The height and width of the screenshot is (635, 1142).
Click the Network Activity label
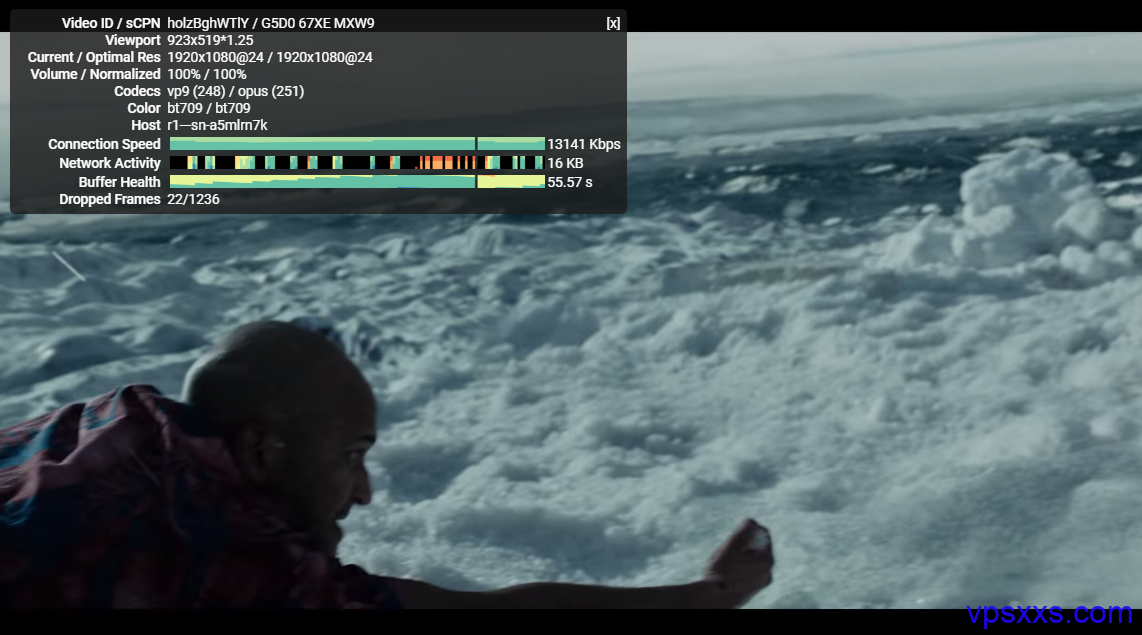pos(110,163)
